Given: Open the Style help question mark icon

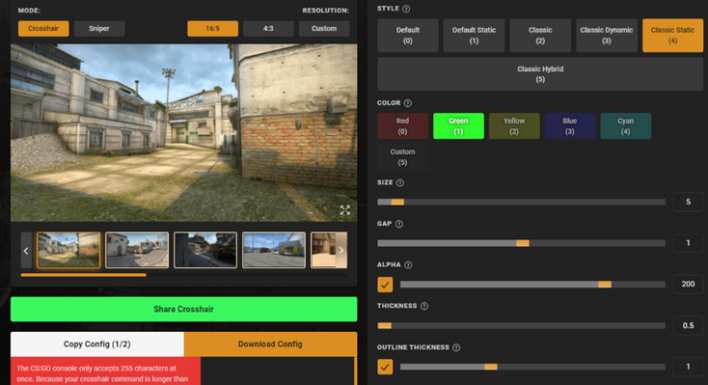Looking at the screenshot, I should click(x=406, y=9).
